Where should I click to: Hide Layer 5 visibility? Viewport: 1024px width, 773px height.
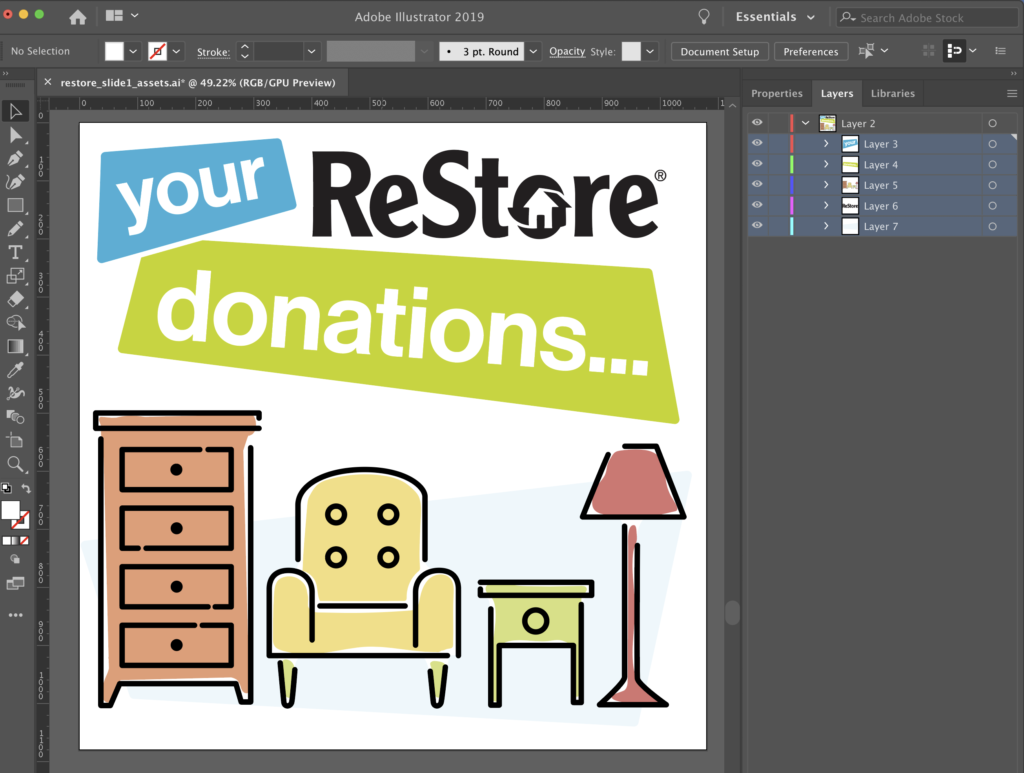[757, 184]
